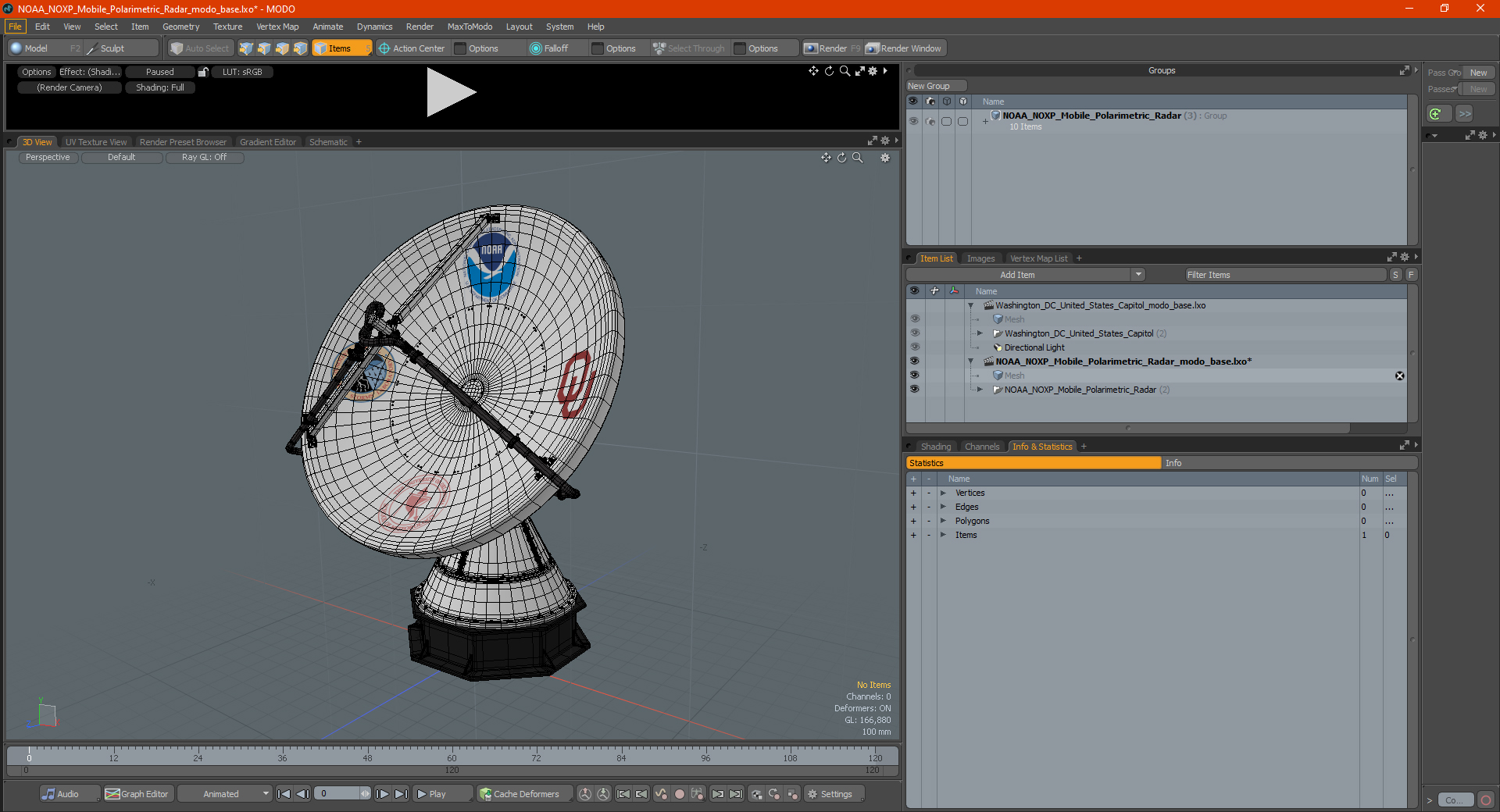
Task: Open timeline Settings
Action: click(x=835, y=794)
